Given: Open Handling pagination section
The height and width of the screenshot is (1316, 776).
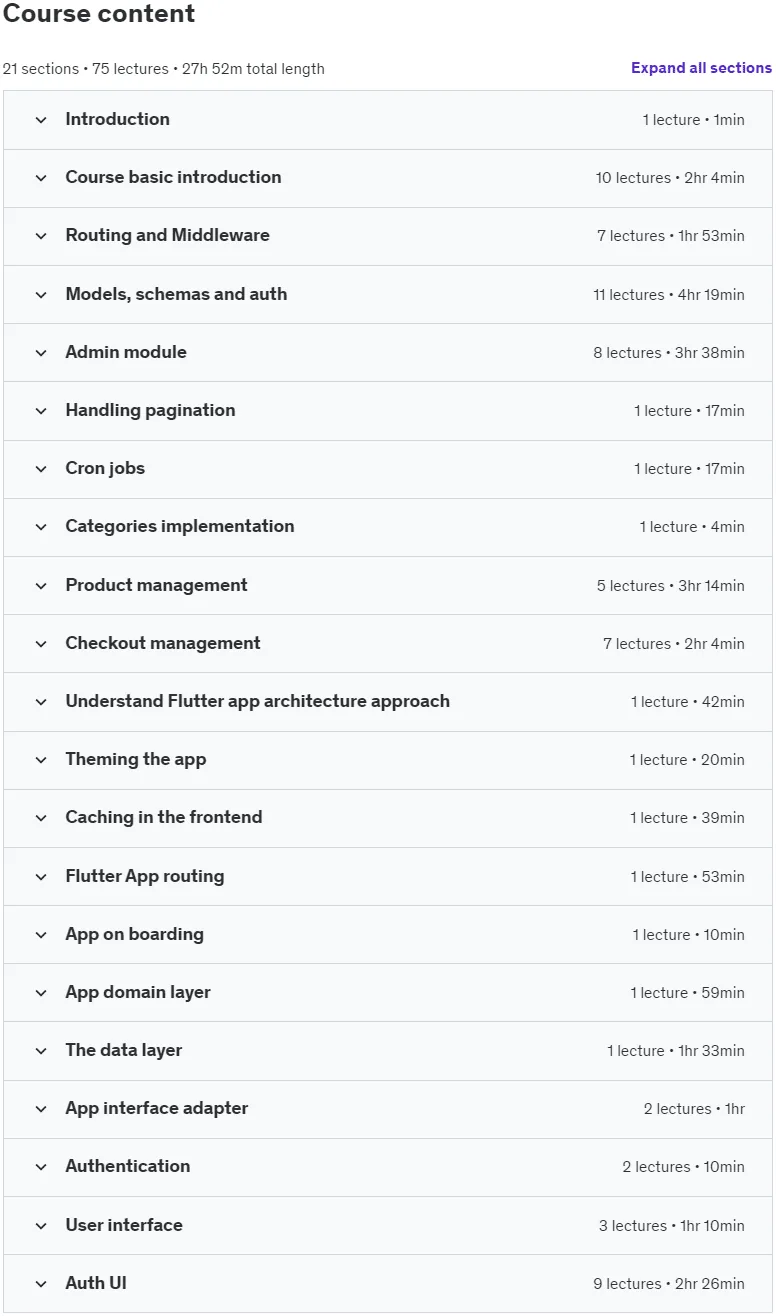Looking at the screenshot, I should (388, 410).
